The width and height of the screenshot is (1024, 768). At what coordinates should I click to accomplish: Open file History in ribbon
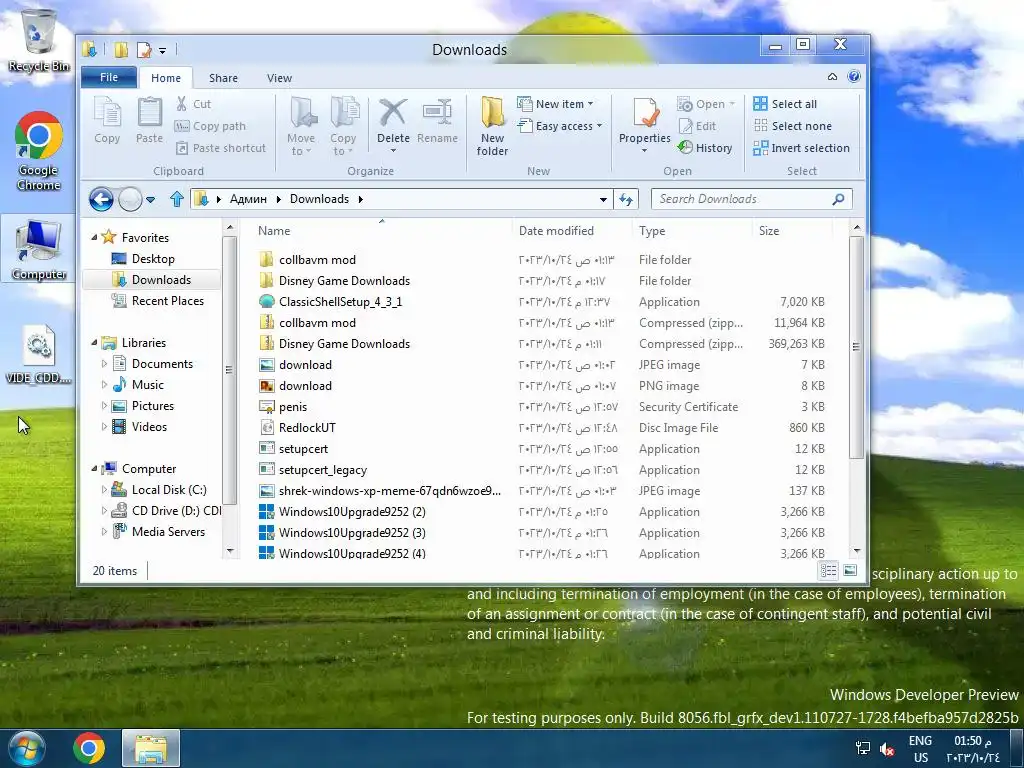tap(705, 148)
